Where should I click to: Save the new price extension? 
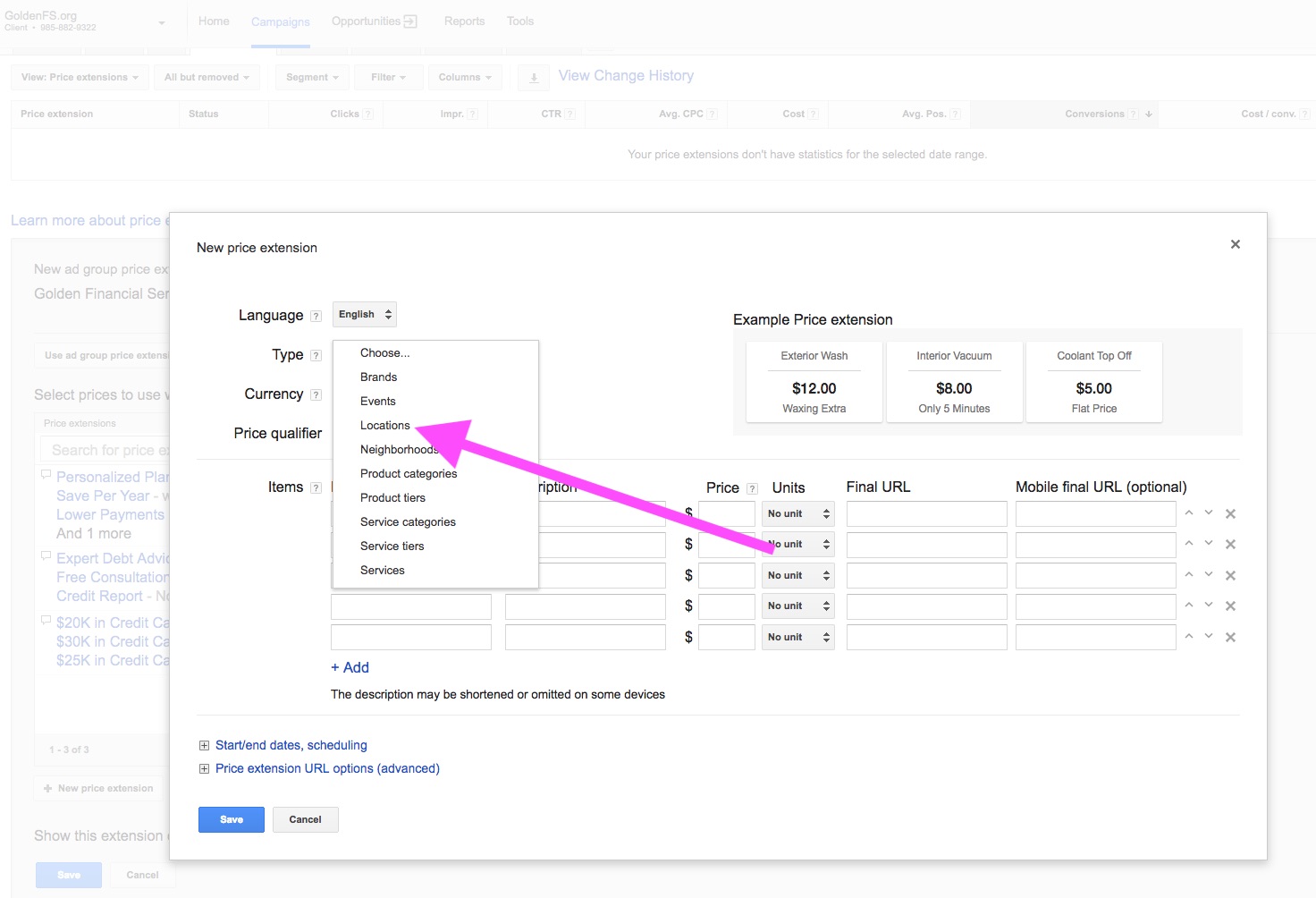click(231, 818)
